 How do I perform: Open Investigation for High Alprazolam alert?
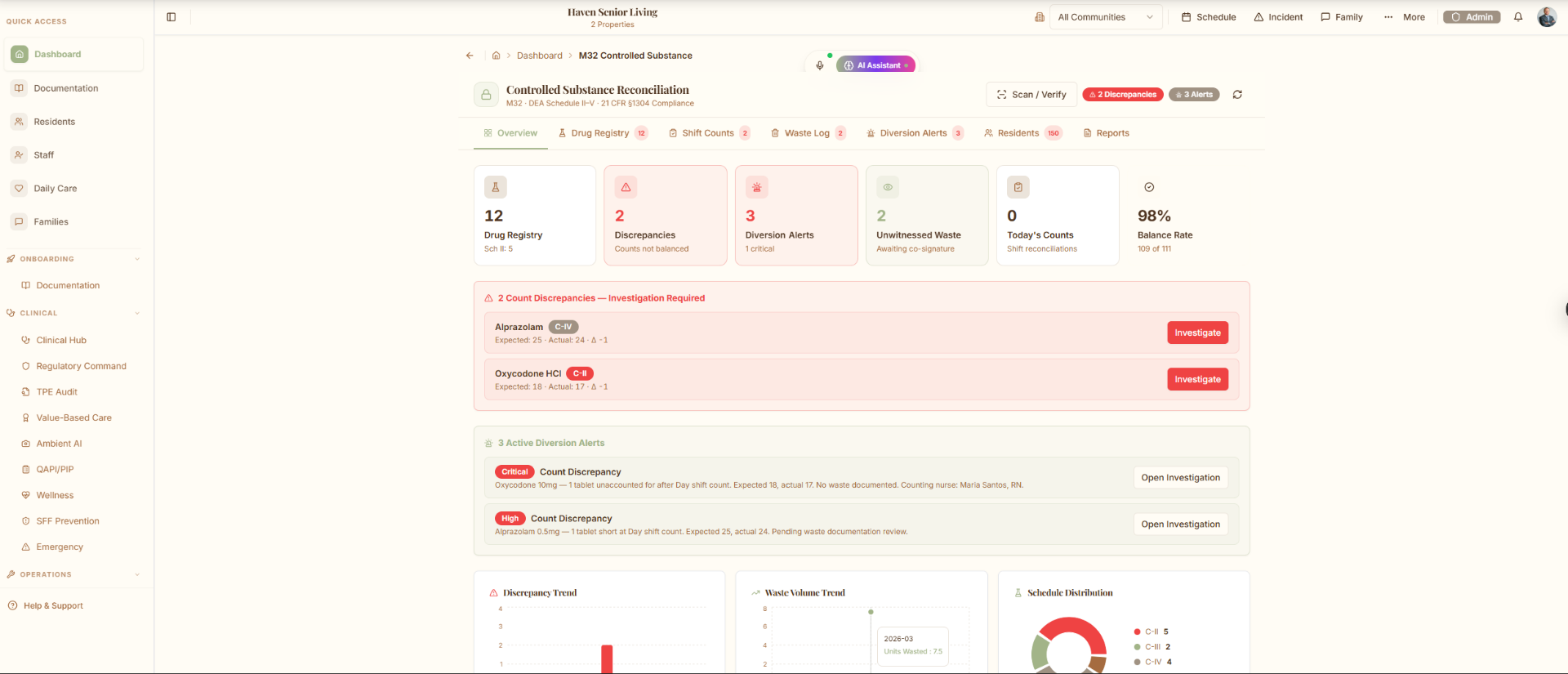(1180, 524)
